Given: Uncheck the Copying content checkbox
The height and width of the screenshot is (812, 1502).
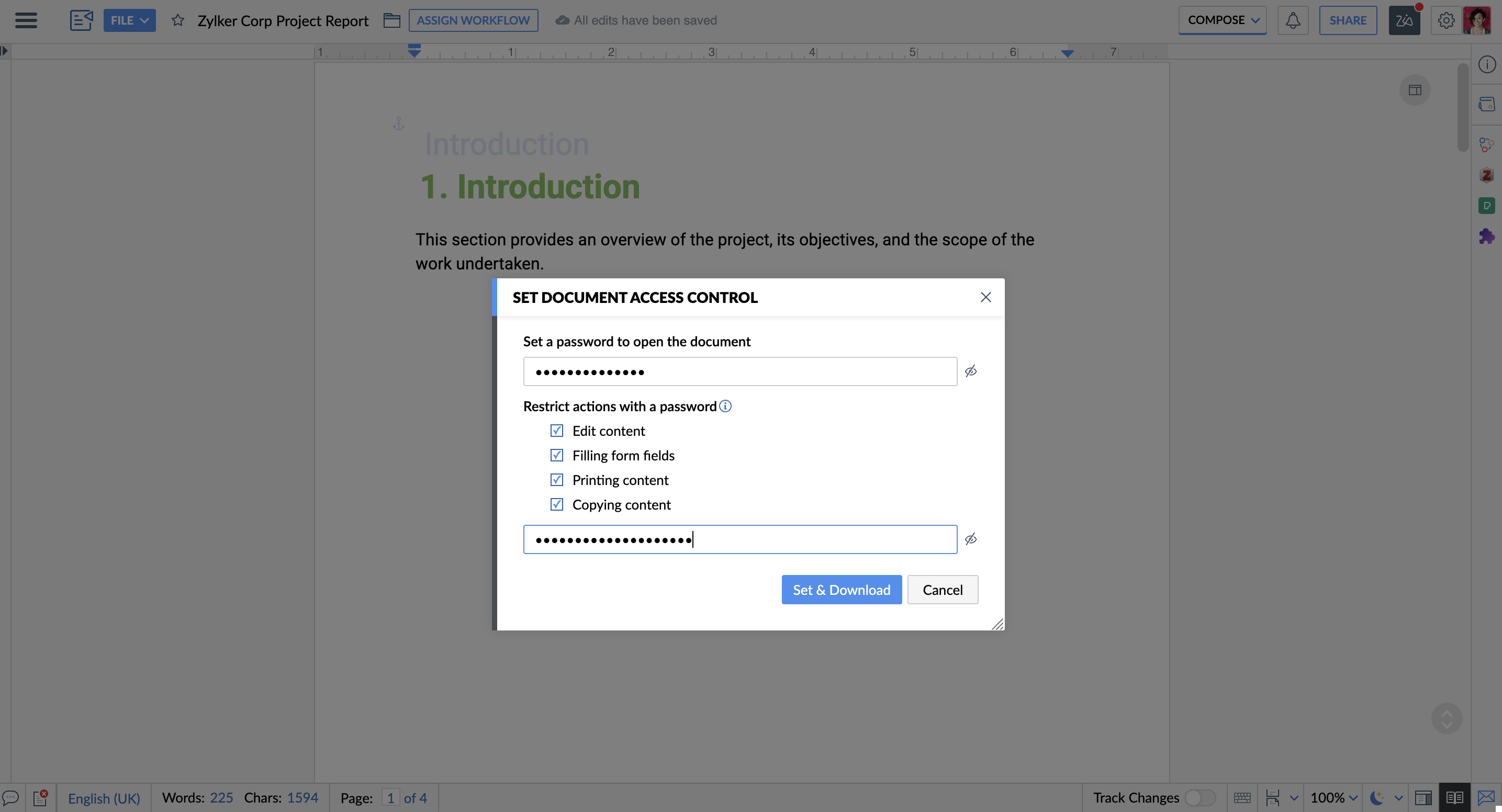Looking at the screenshot, I should point(556,504).
